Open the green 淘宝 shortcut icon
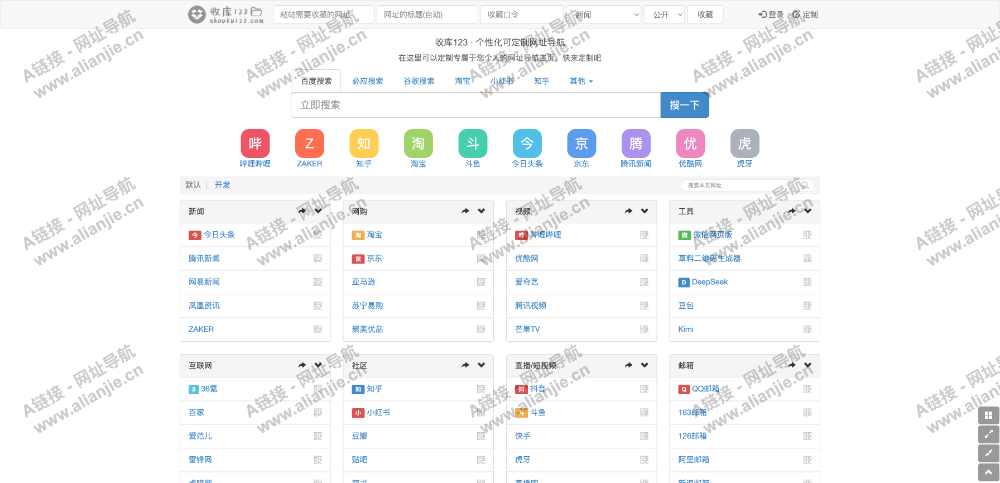The image size is (1000, 483). (418, 144)
